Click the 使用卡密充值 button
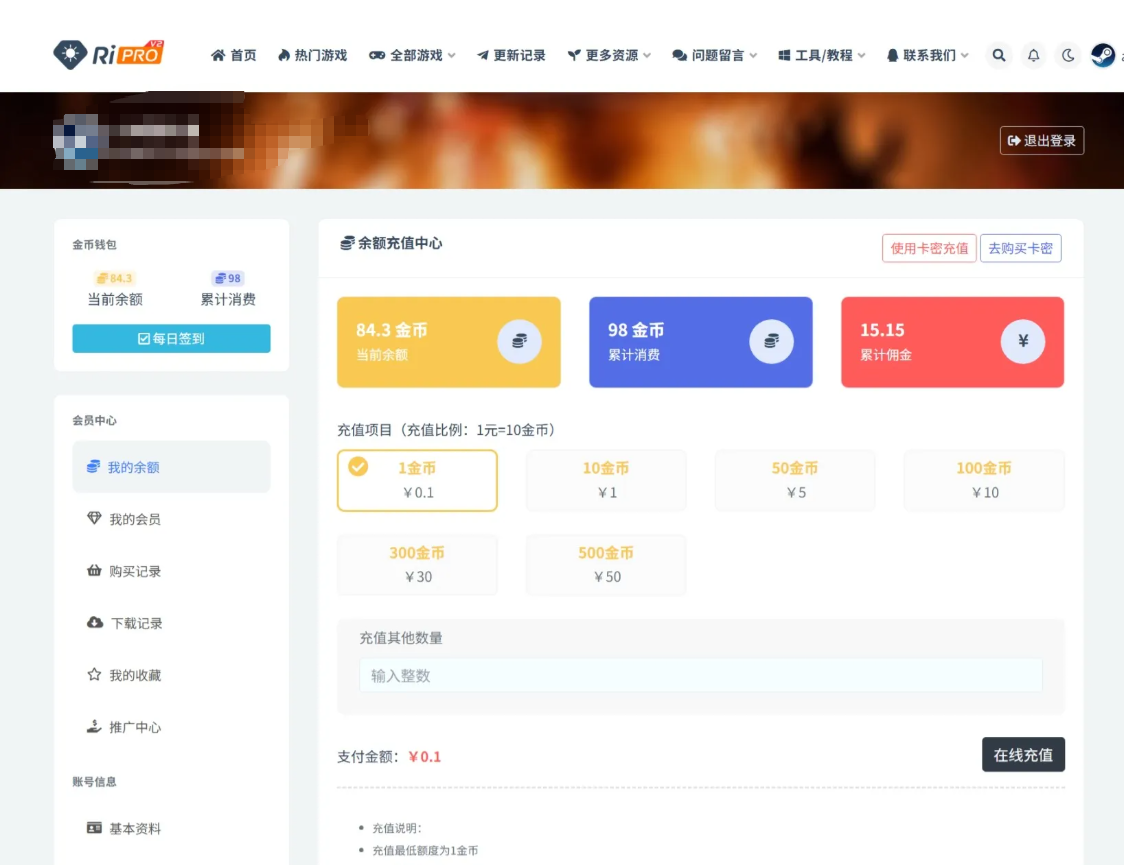Viewport: 1124px width, 865px height. 929,248
